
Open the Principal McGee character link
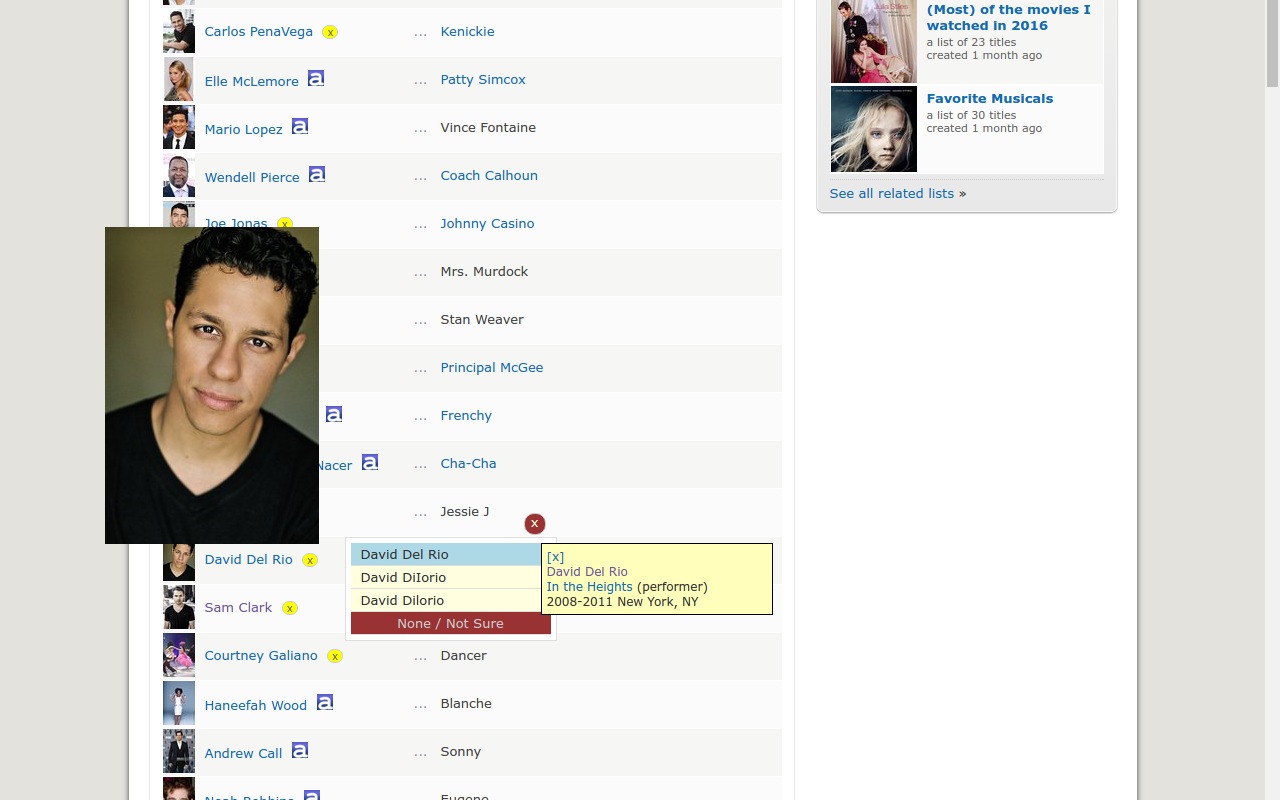[492, 368]
